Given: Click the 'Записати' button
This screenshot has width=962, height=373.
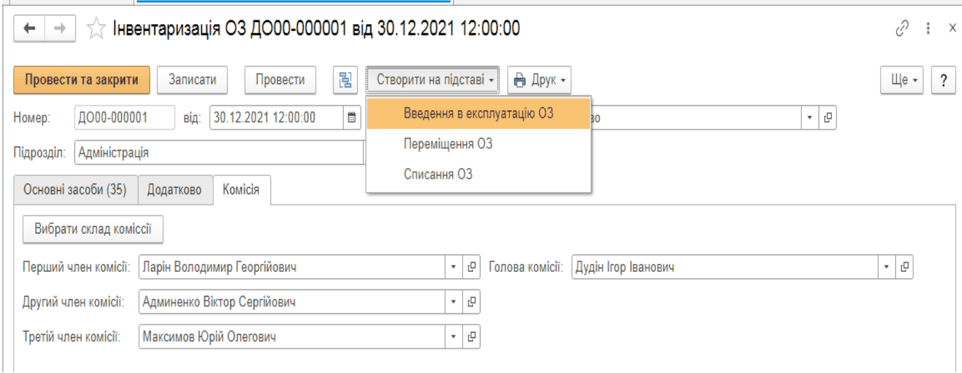Looking at the screenshot, I should pos(193,80).
